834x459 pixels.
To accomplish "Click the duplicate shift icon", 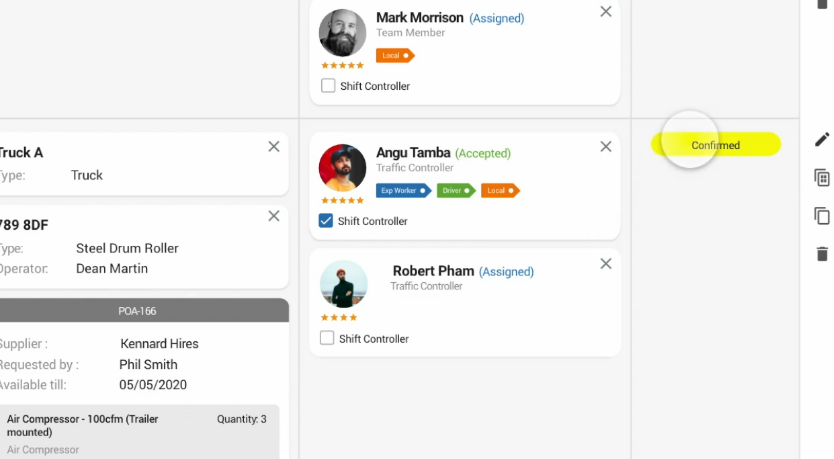I will point(822,216).
